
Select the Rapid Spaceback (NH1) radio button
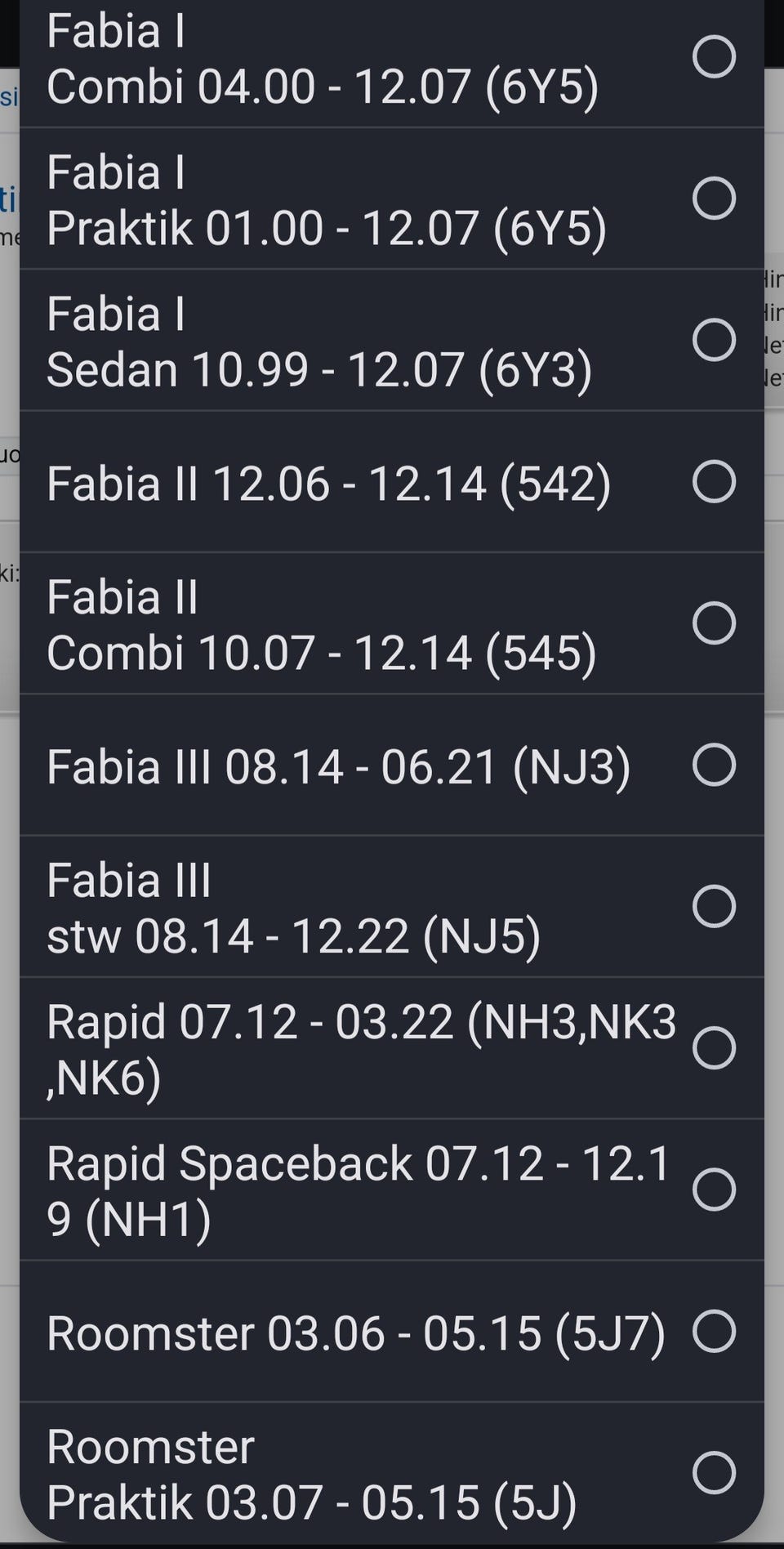(x=714, y=1189)
